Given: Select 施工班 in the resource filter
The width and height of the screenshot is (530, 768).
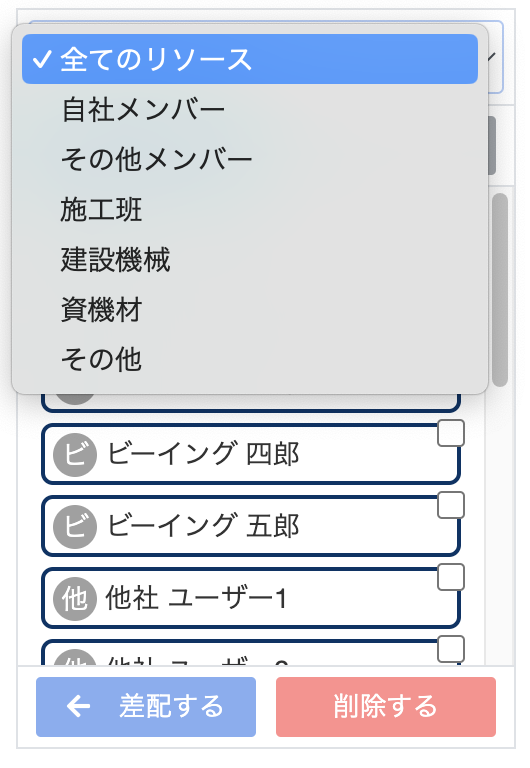Looking at the screenshot, I should [x=250, y=209].
